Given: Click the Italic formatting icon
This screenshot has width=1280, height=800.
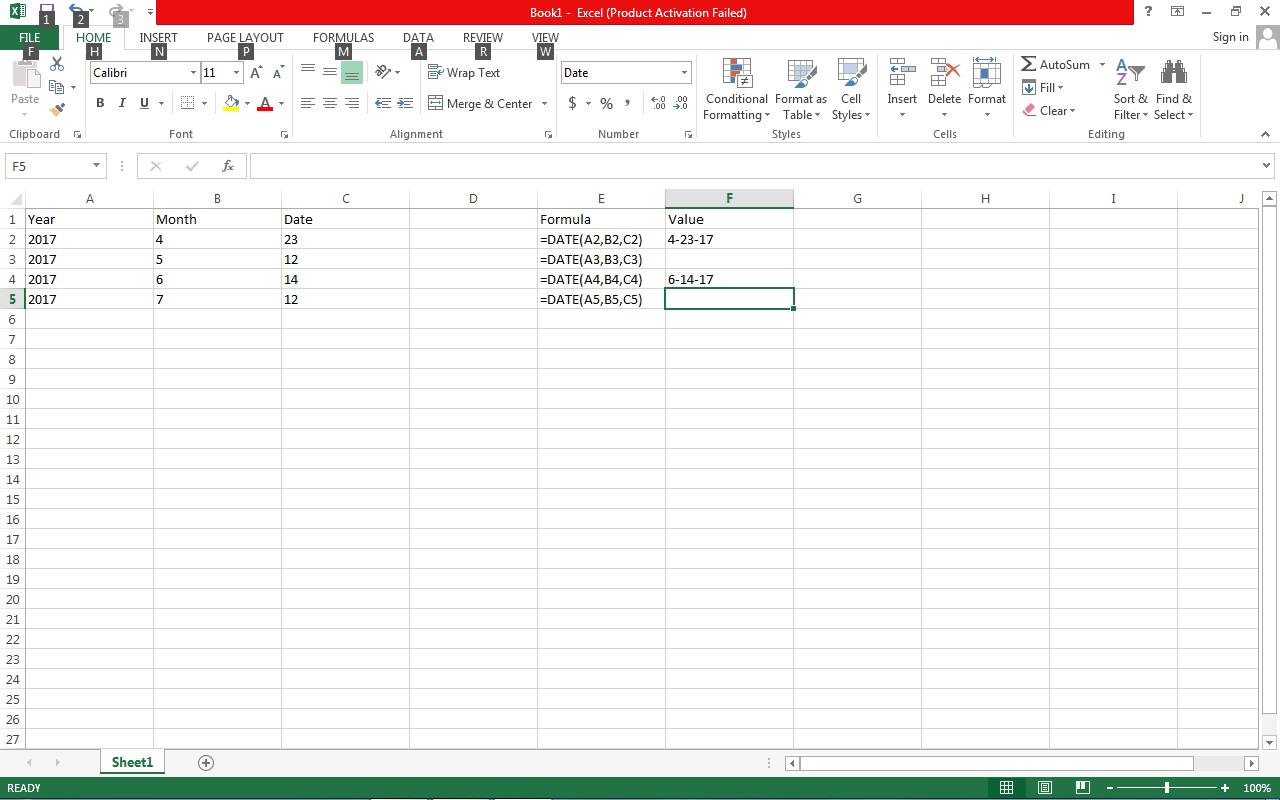Looking at the screenshot, I should coord(121,103).
